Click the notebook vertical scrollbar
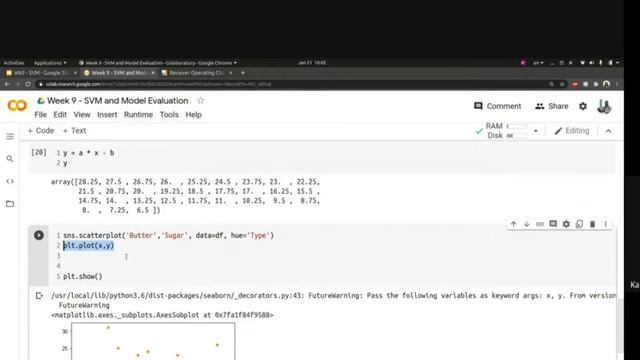This screenshot has height=360, width=640. 620,325
